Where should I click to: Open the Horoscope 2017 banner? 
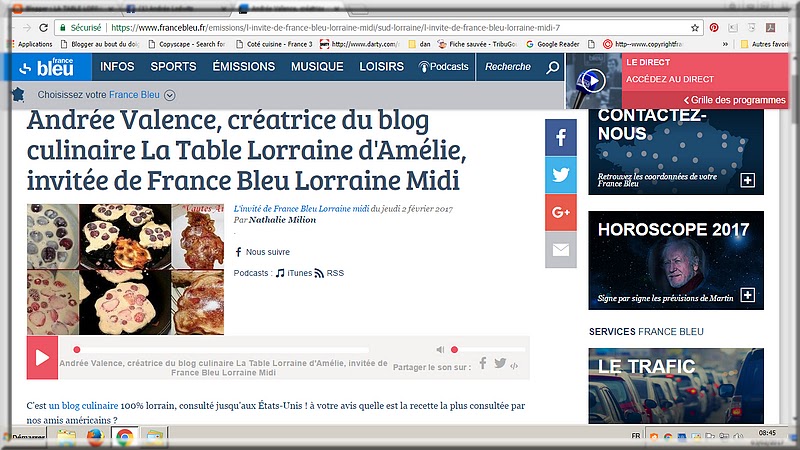click(x=676, y=260)
